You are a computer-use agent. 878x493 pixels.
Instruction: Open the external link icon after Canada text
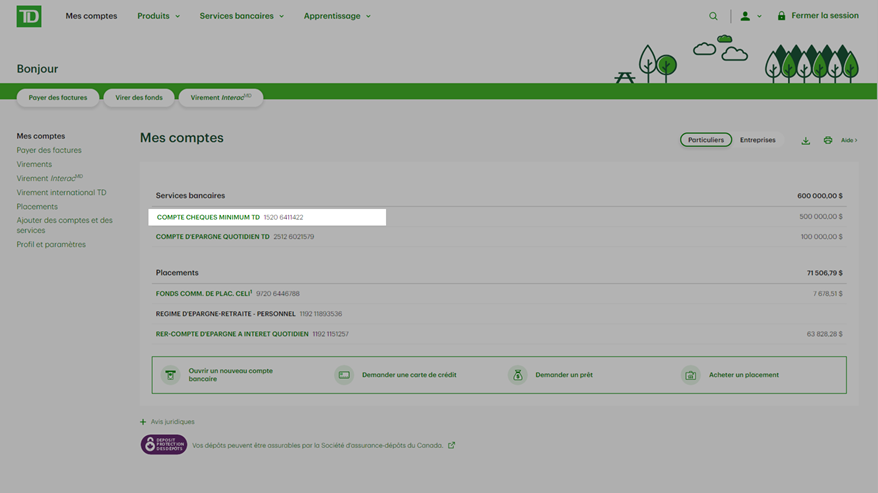click(451, 445)
